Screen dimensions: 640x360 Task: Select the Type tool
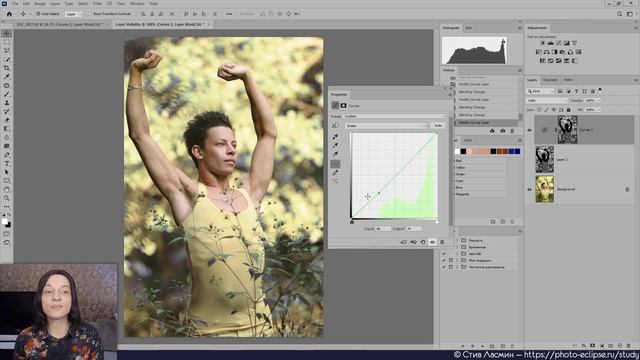tap(7, 163)
